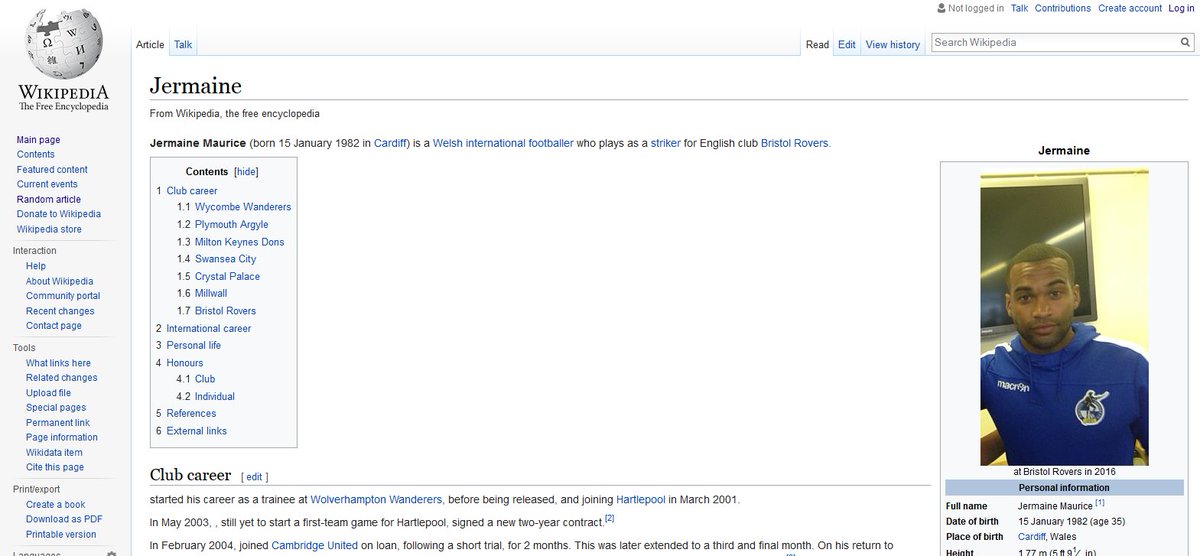Open Featured content link
This screenshot has width=1200, height=556.
click(x=52, y=170)
